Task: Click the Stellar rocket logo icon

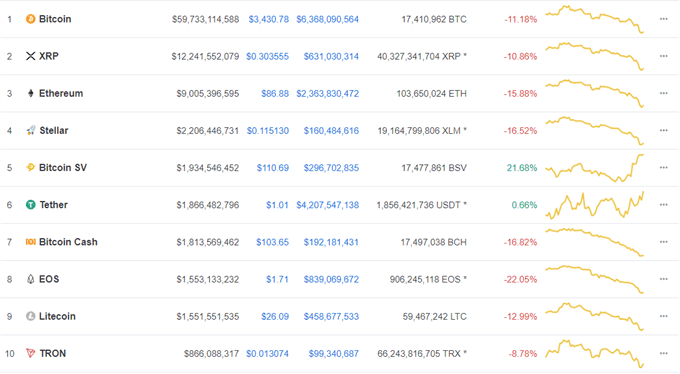Action: 30,131
